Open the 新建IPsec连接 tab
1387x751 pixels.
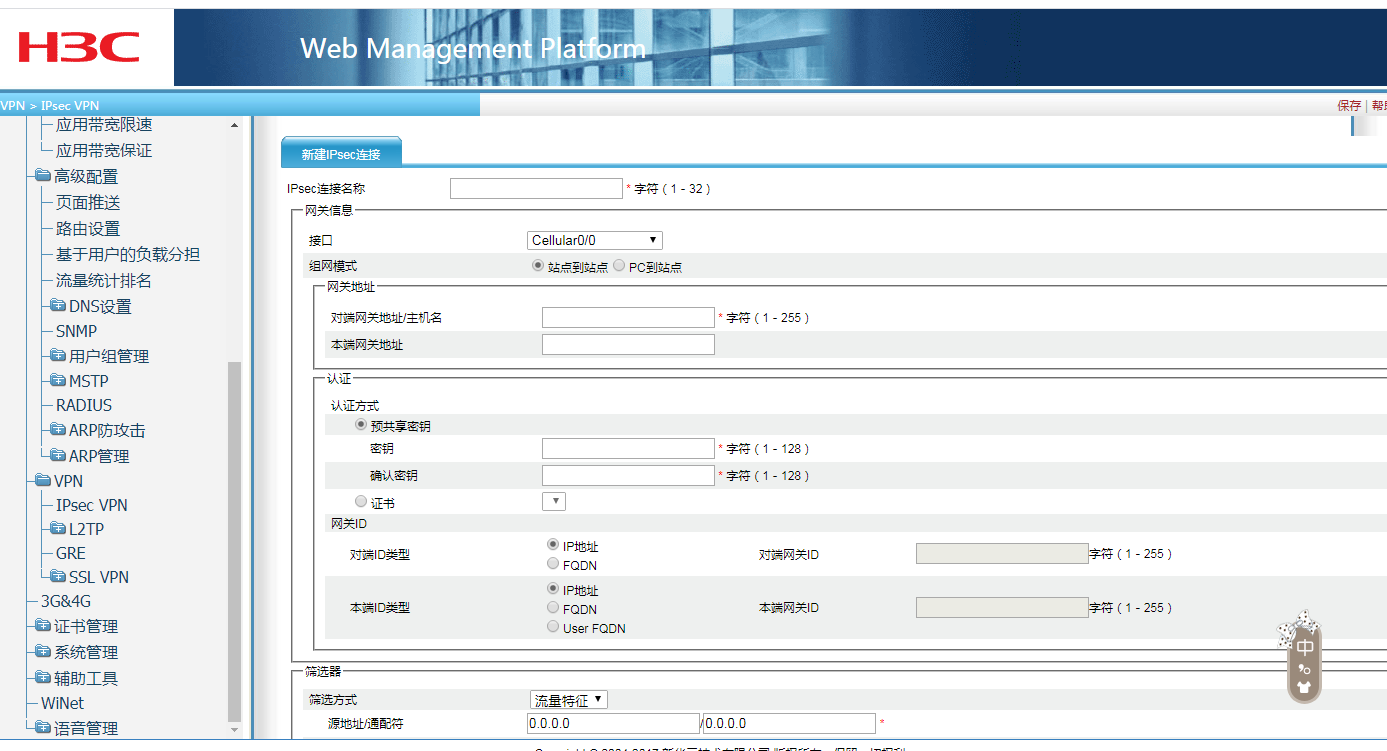(341, 154)
